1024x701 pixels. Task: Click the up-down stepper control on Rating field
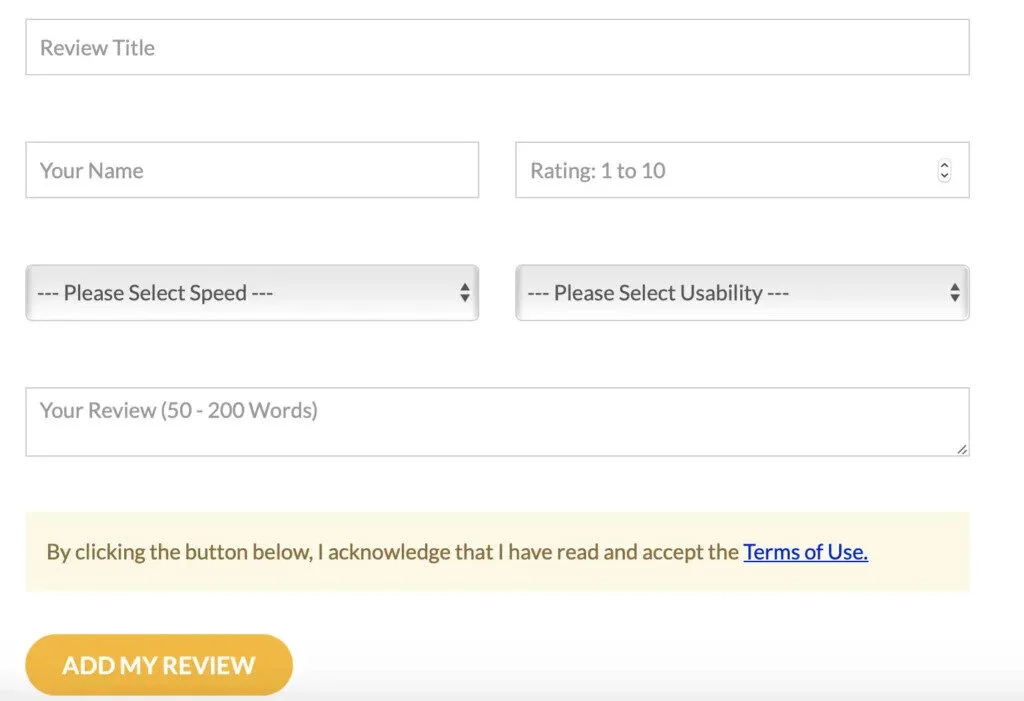click(x=944, y=170)
